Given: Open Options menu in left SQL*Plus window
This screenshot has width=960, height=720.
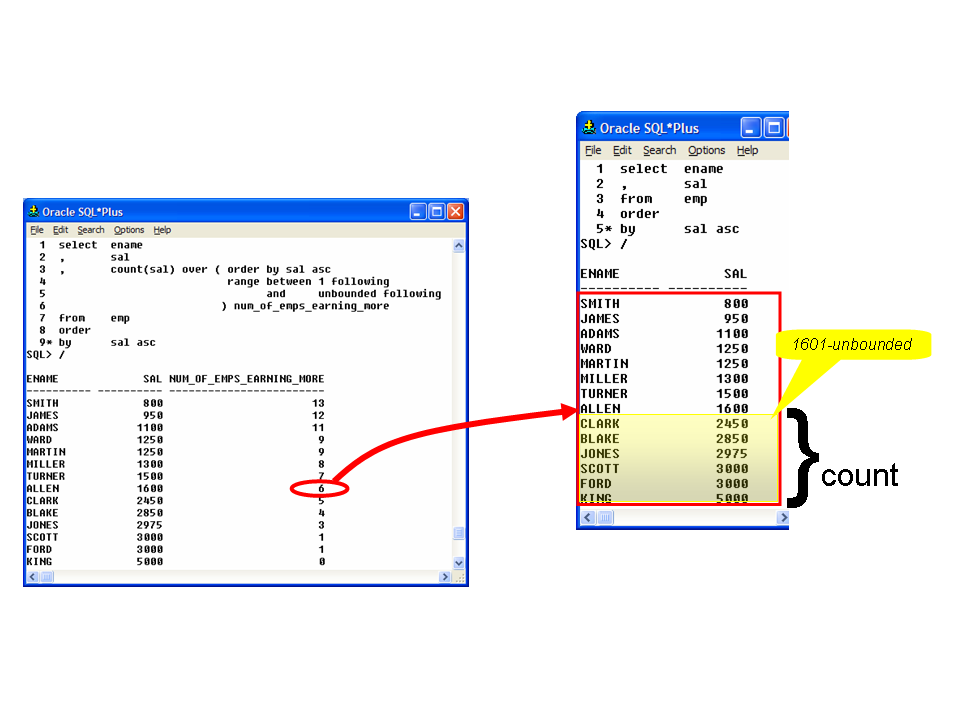Looking at the screenshot, I should [129, 230].
